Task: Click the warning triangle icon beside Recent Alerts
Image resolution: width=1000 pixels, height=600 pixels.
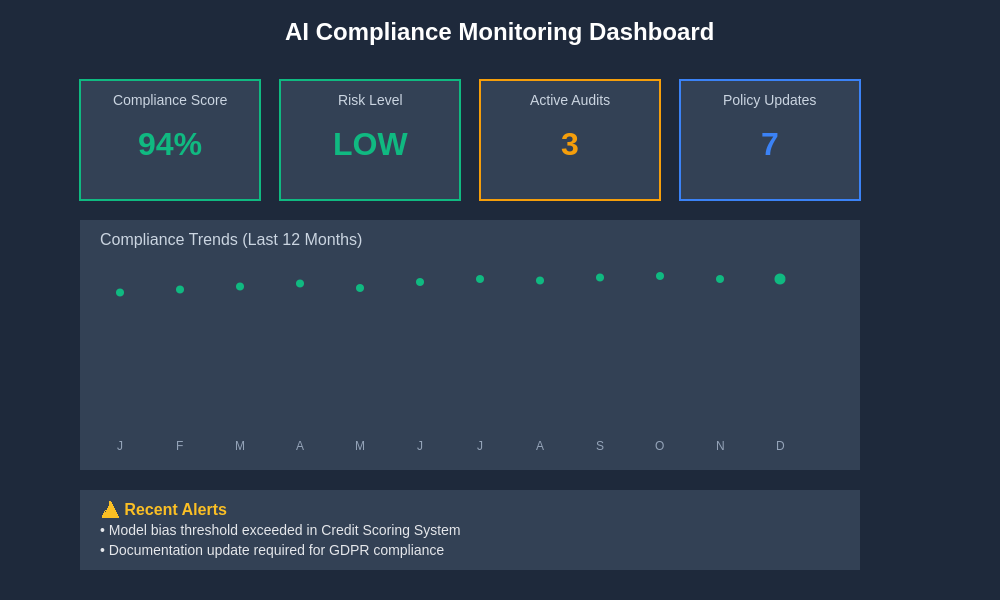Action: [110, 510]
